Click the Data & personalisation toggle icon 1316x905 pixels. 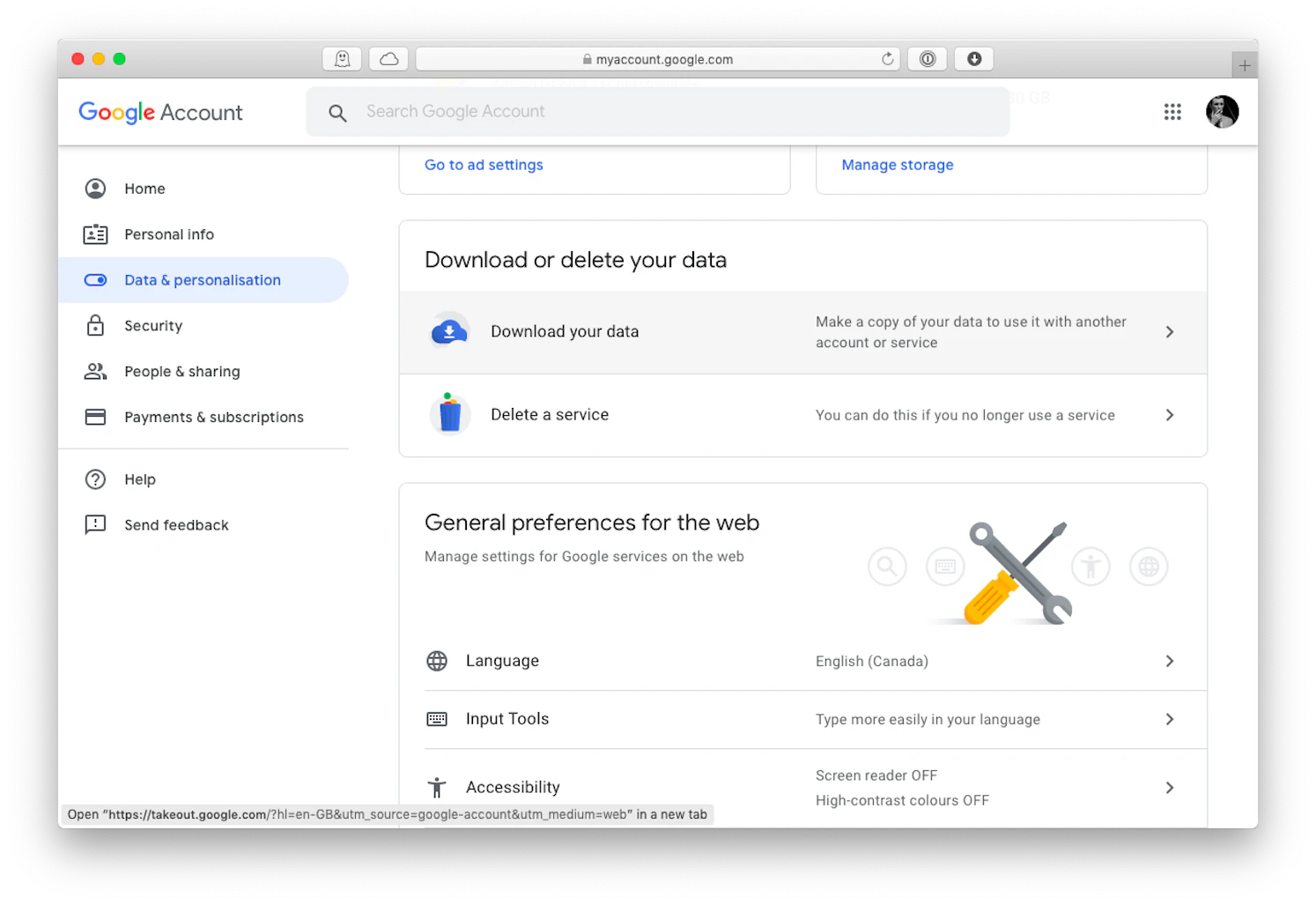pyautogui.click(x=95, y=280)
